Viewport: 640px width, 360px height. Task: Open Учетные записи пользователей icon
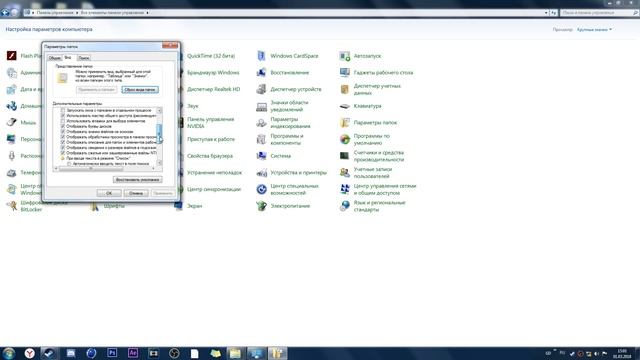(x=345, y=173)
